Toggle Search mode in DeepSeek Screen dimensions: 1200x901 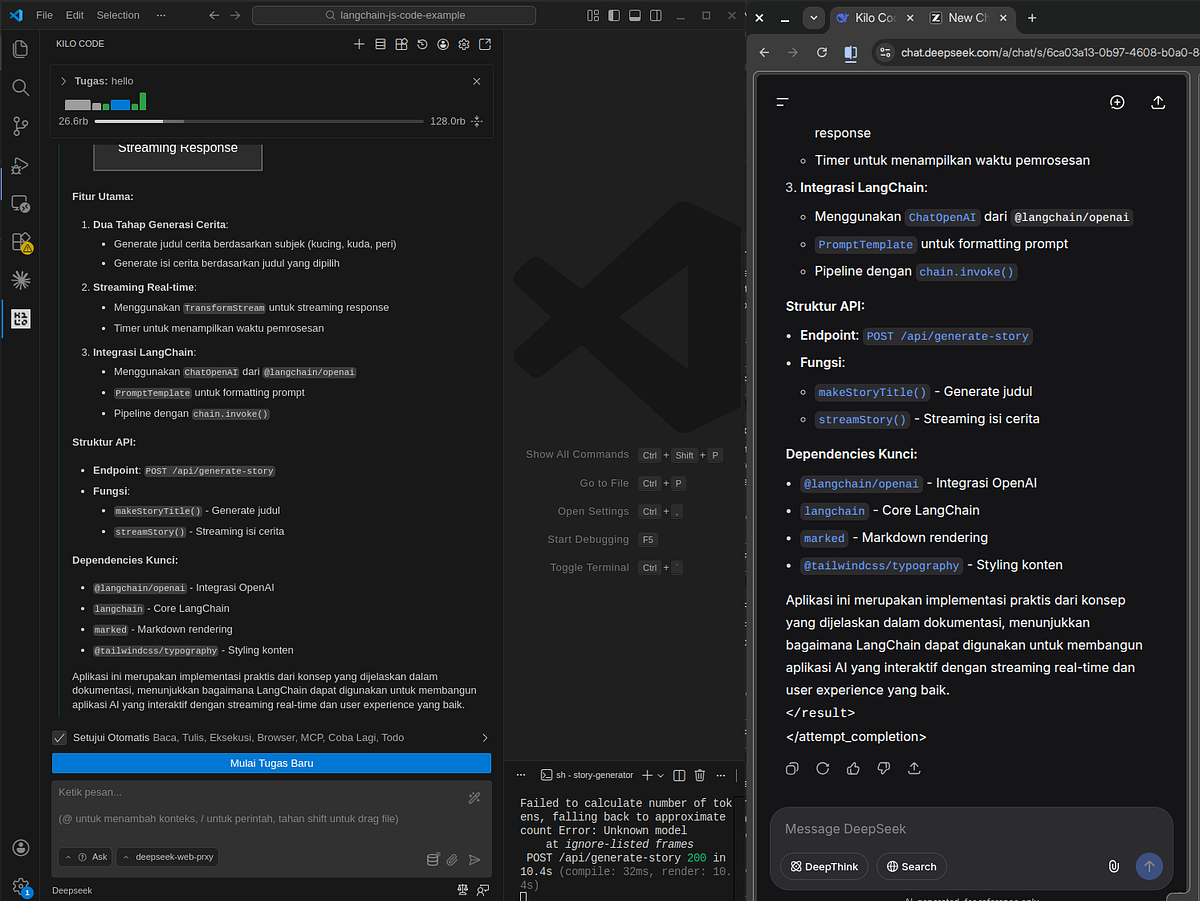pos(912,866)
